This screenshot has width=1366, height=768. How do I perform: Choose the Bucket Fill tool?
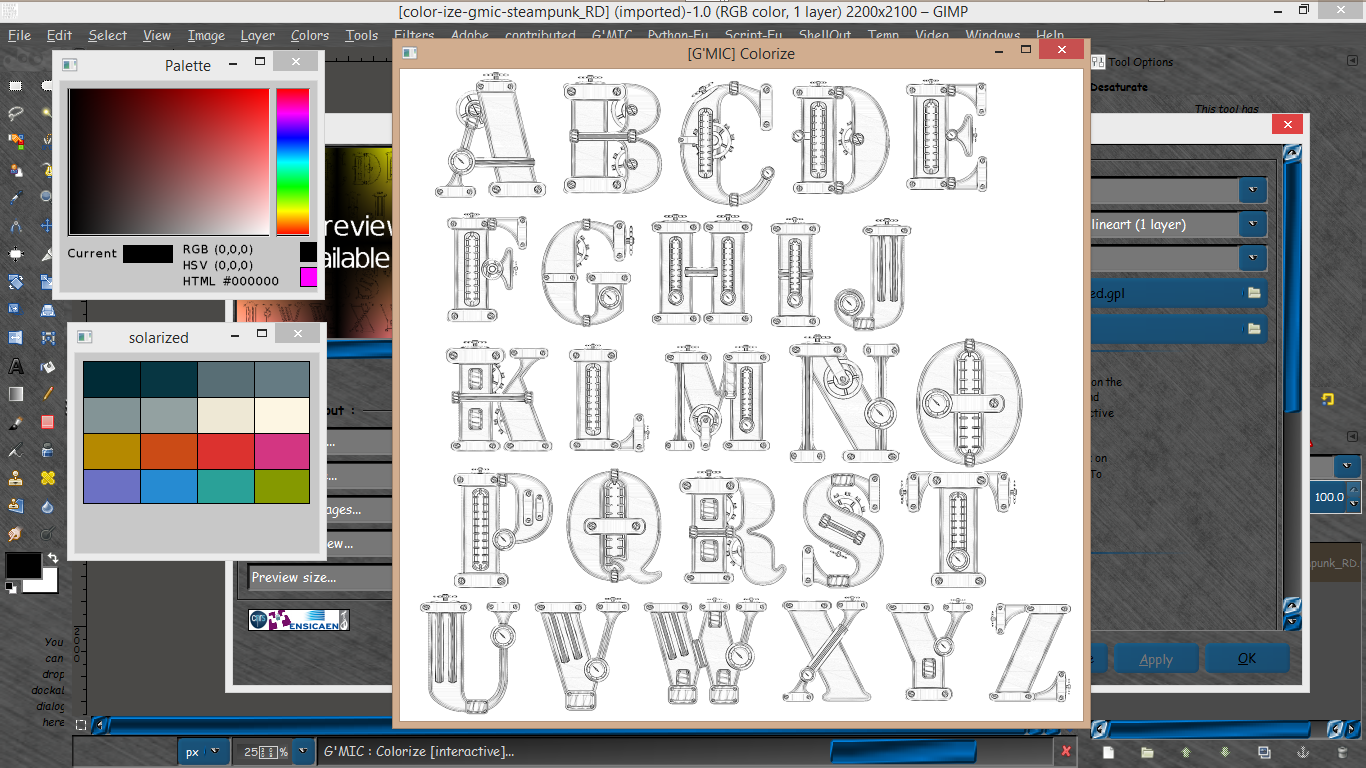pyautogui.click(x=47, y=366)
